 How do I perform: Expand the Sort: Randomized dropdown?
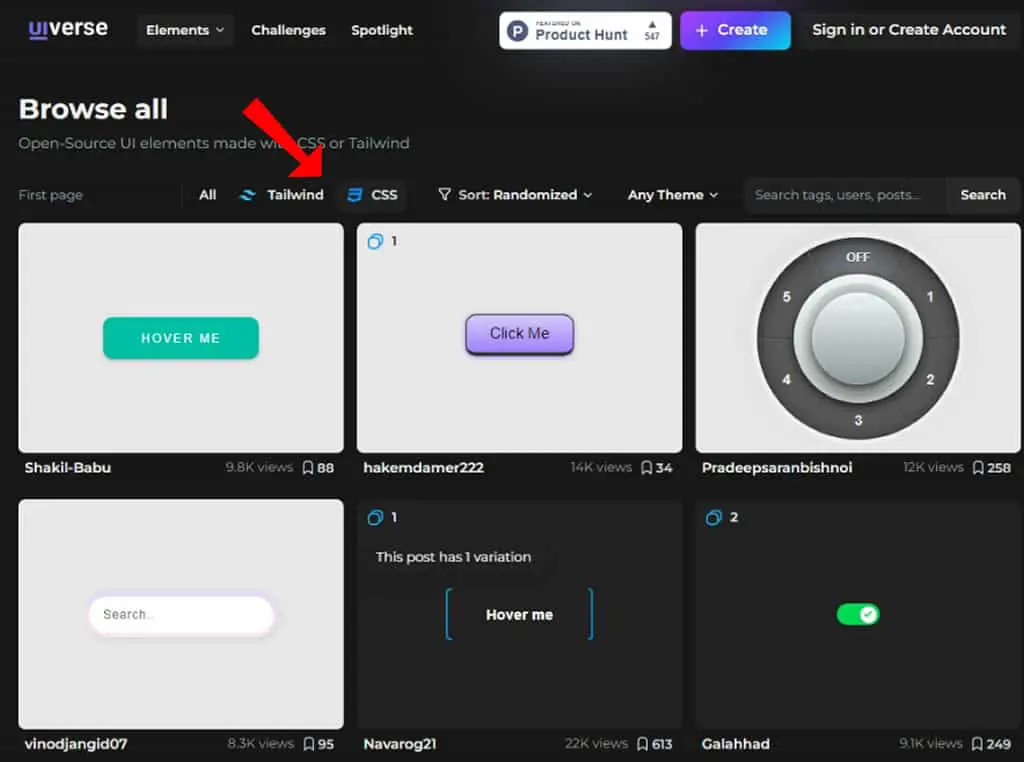(515, 195)
